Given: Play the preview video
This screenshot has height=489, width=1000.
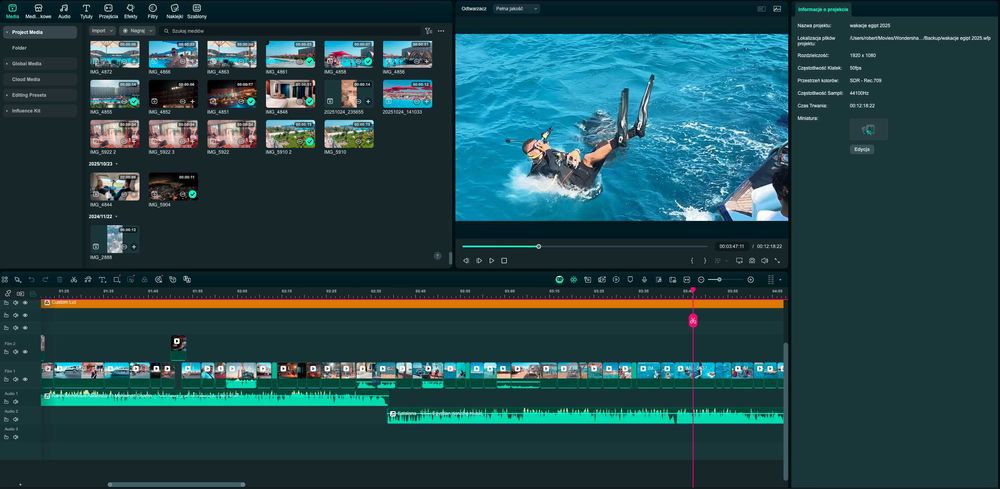Looking at the screenshot, I should coord(491,260).
